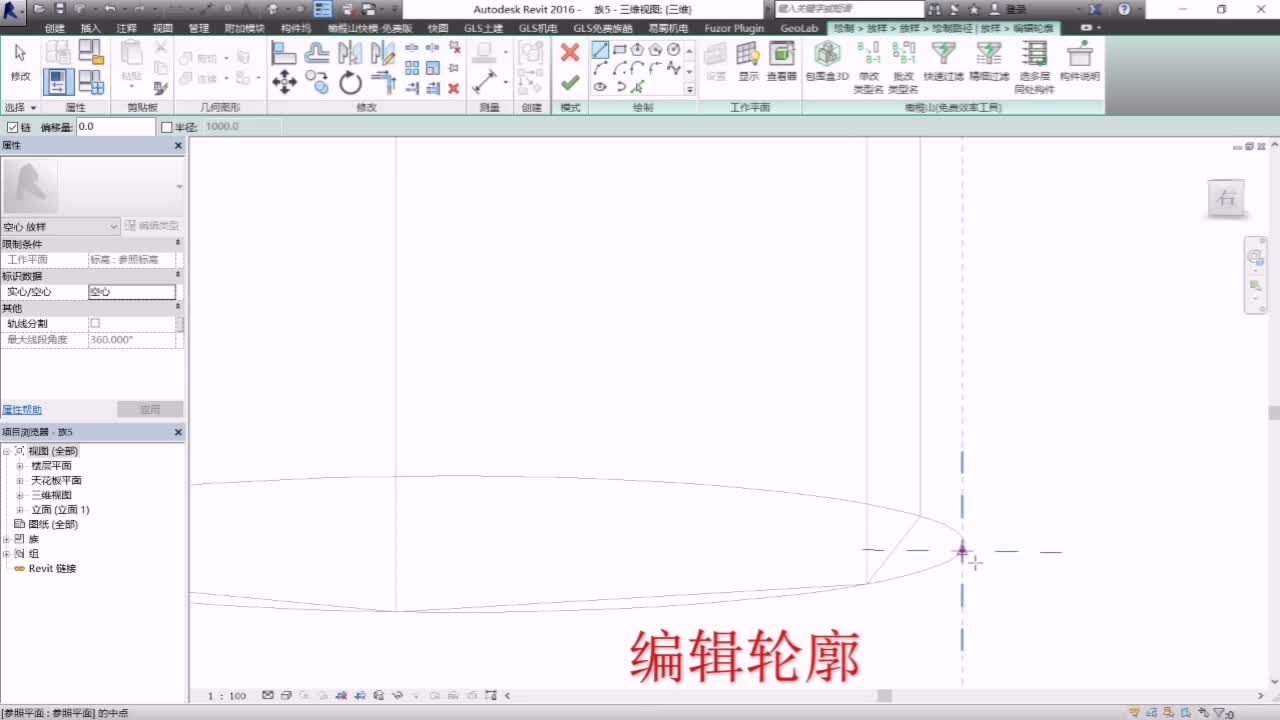Viewport: 1280px width, 720px height.
Task: Collapse the Views (all) tree node
Action: click(6, 451)
